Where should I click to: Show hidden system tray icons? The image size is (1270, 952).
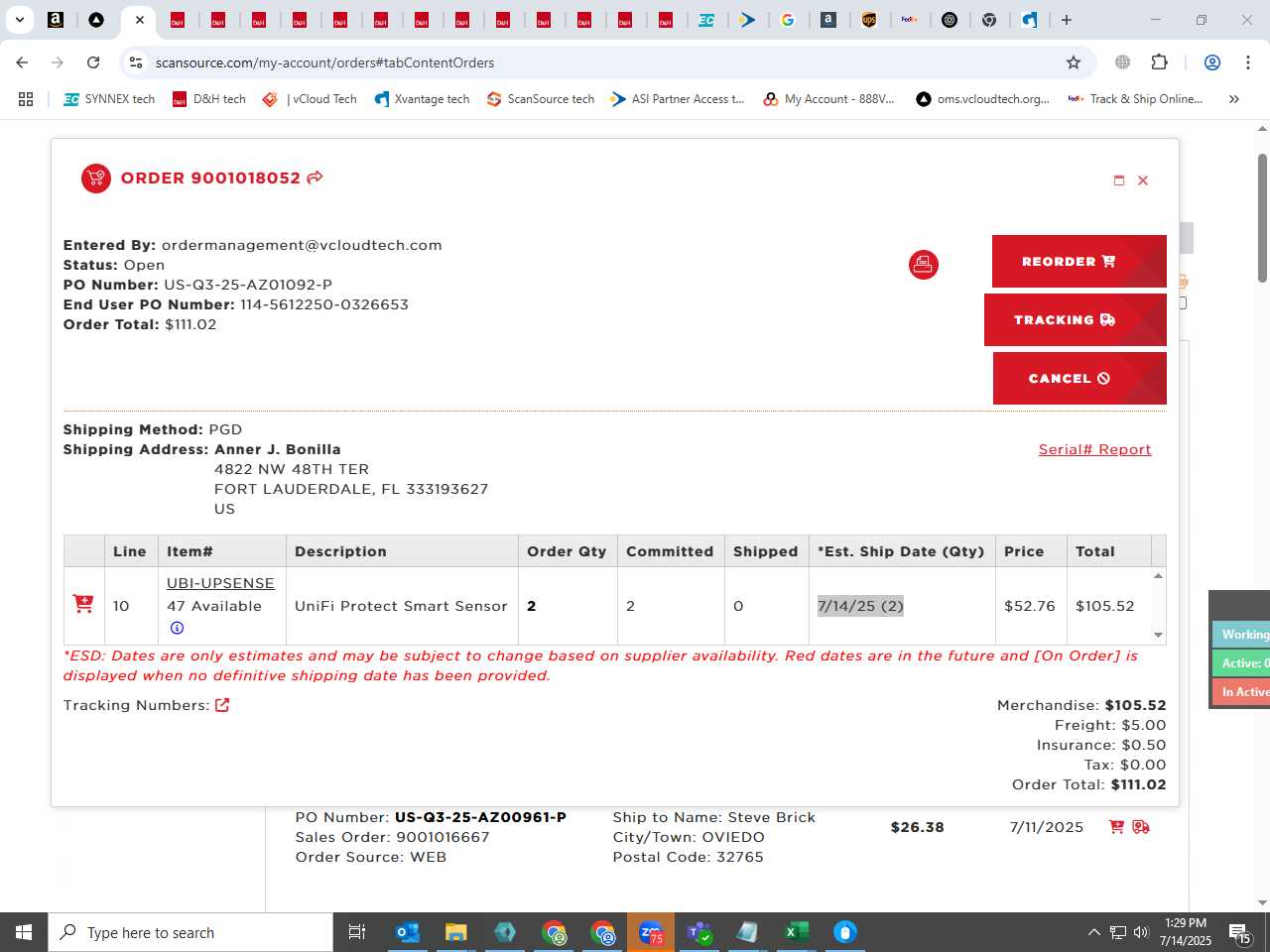pos(1093,932)
